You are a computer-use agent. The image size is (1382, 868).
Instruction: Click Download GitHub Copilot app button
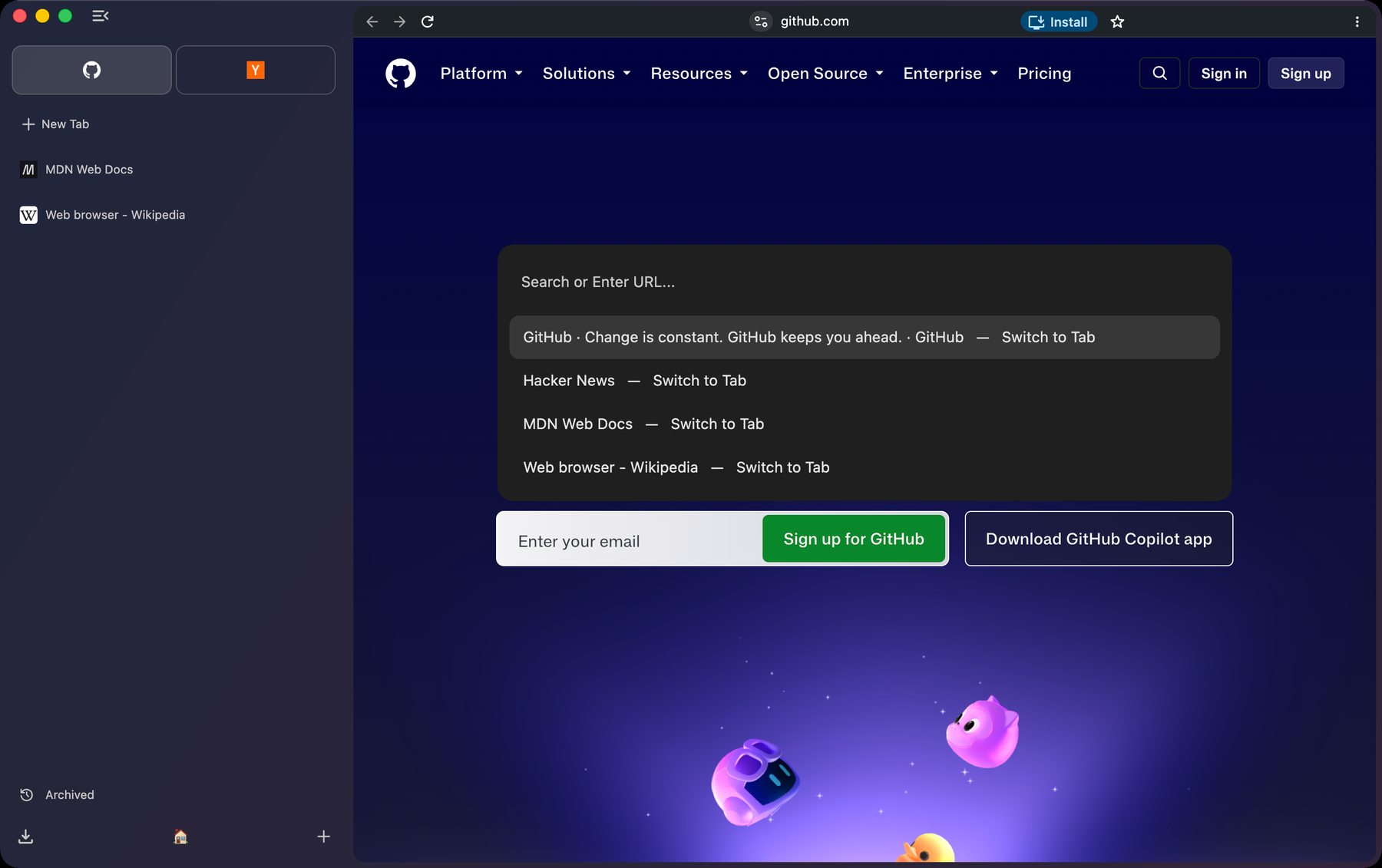[x=1099, y=539]
